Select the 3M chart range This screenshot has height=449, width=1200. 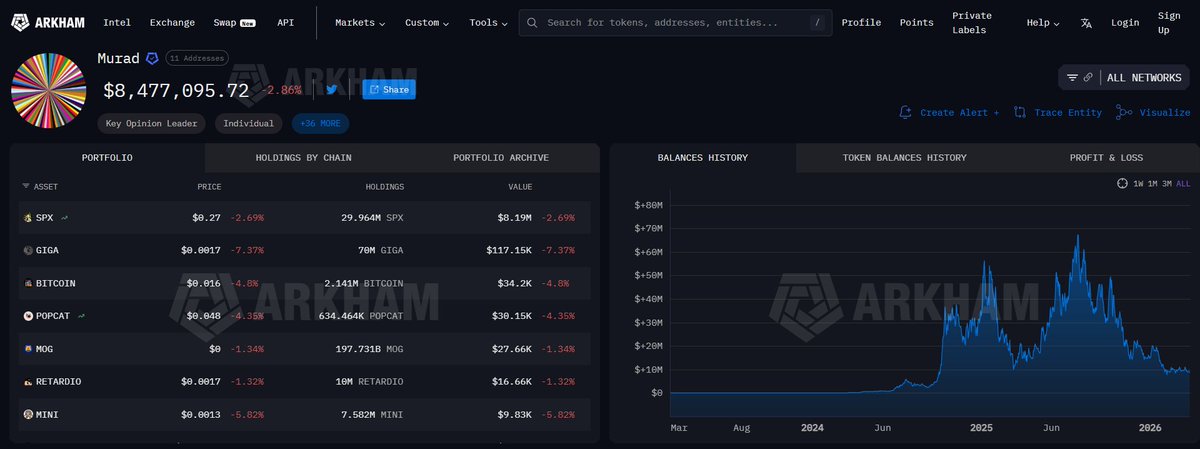tap(1166, 184)
